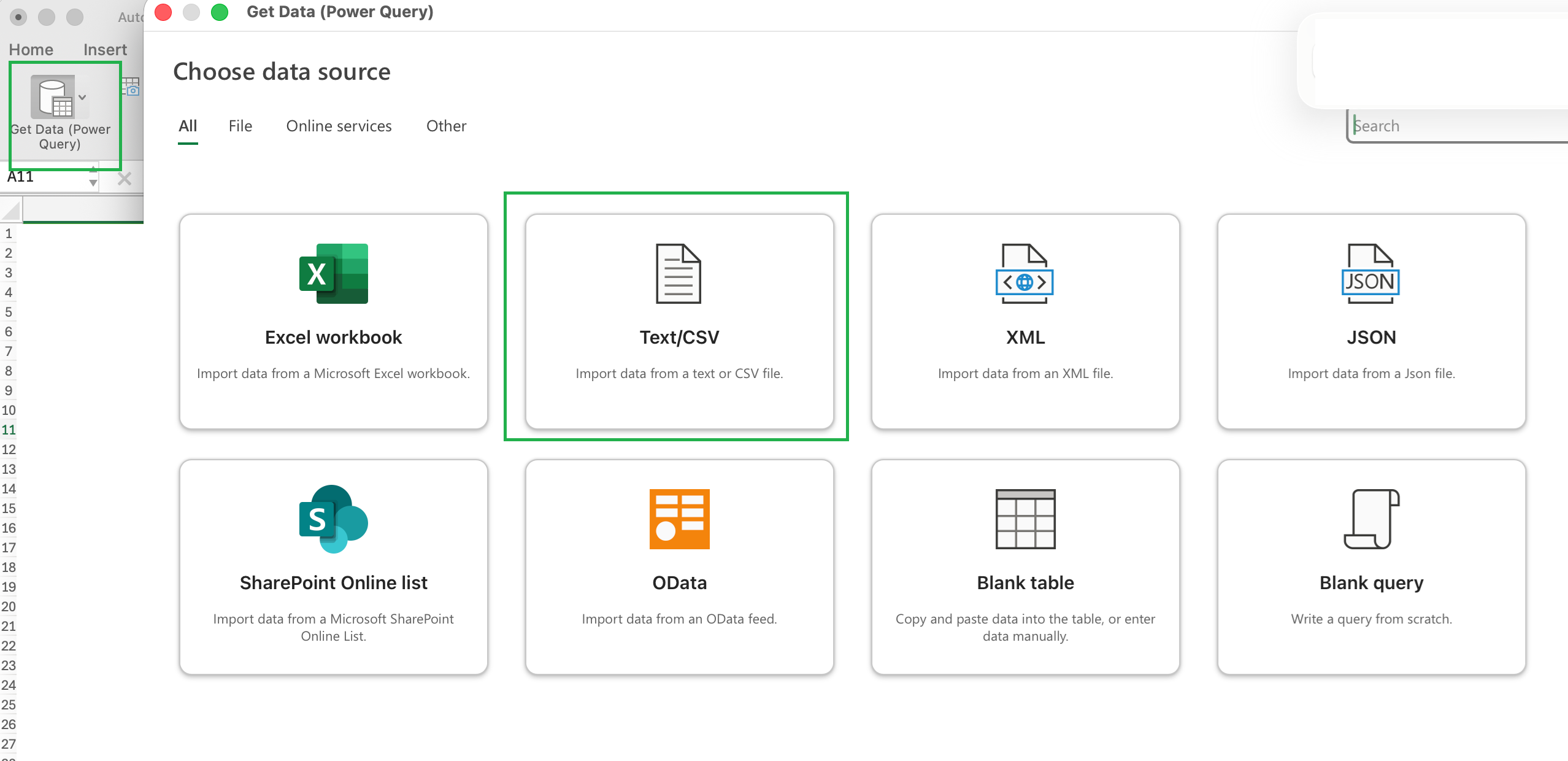This screenshot has height=761, width=1568.
Task: Open the Insert ribbon tab in Excel
Action: click(x=105, y=50)
